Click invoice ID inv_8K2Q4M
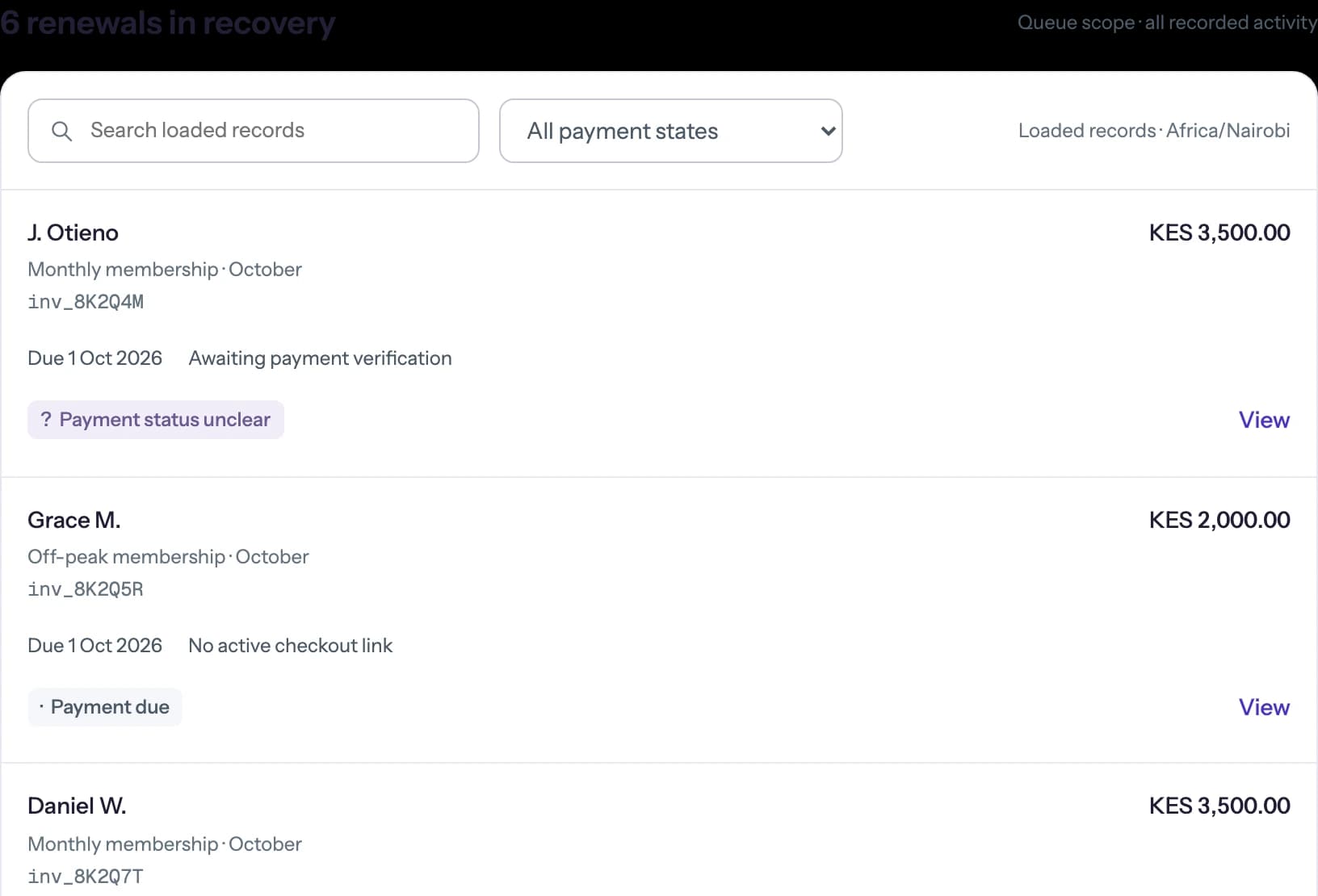 point(86,302)
